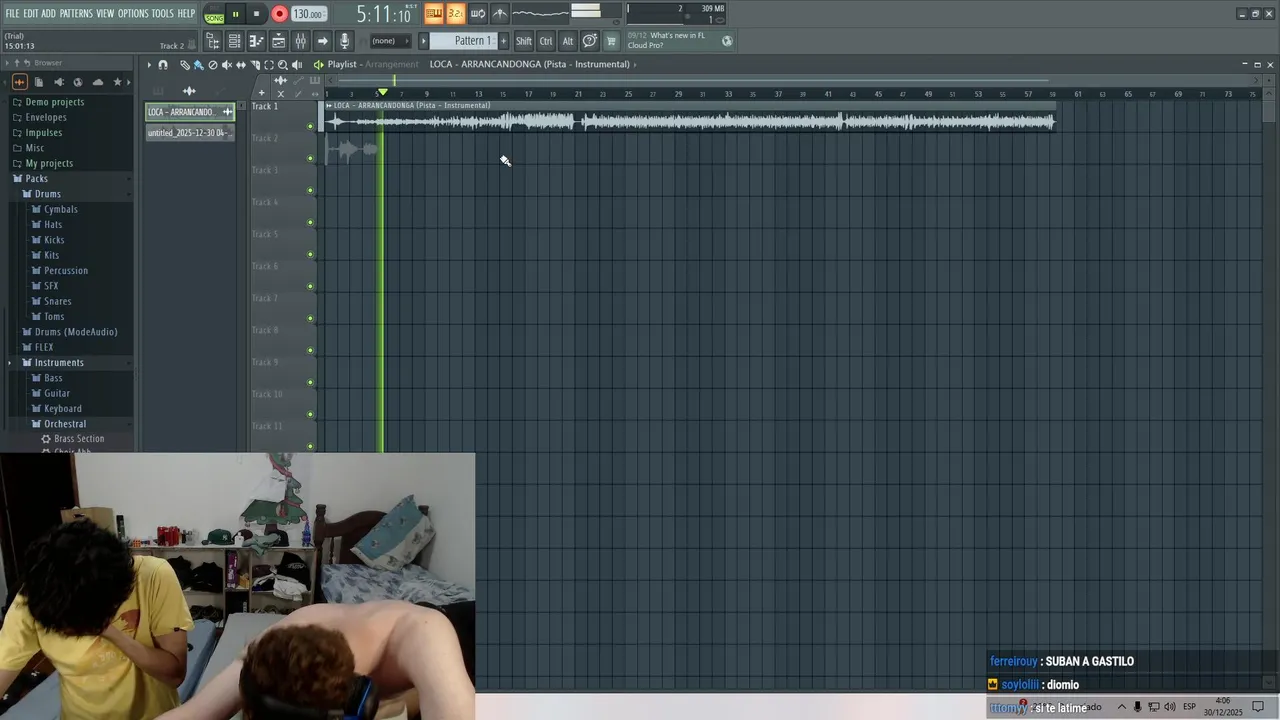Viewport: 1280px width, 720px height.
Task: Select the Draw pencil tool in playlist
Action: [x=185, y=64]
